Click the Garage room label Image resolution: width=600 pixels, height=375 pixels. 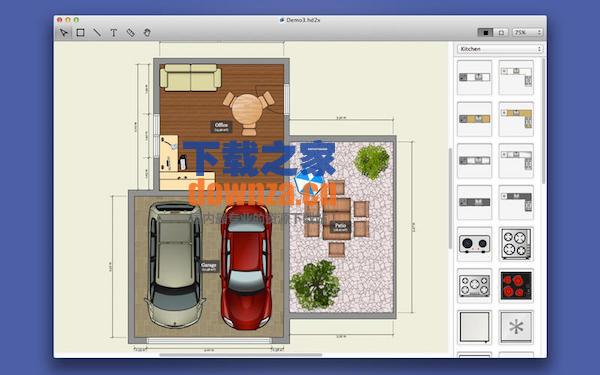pos(209,266)
